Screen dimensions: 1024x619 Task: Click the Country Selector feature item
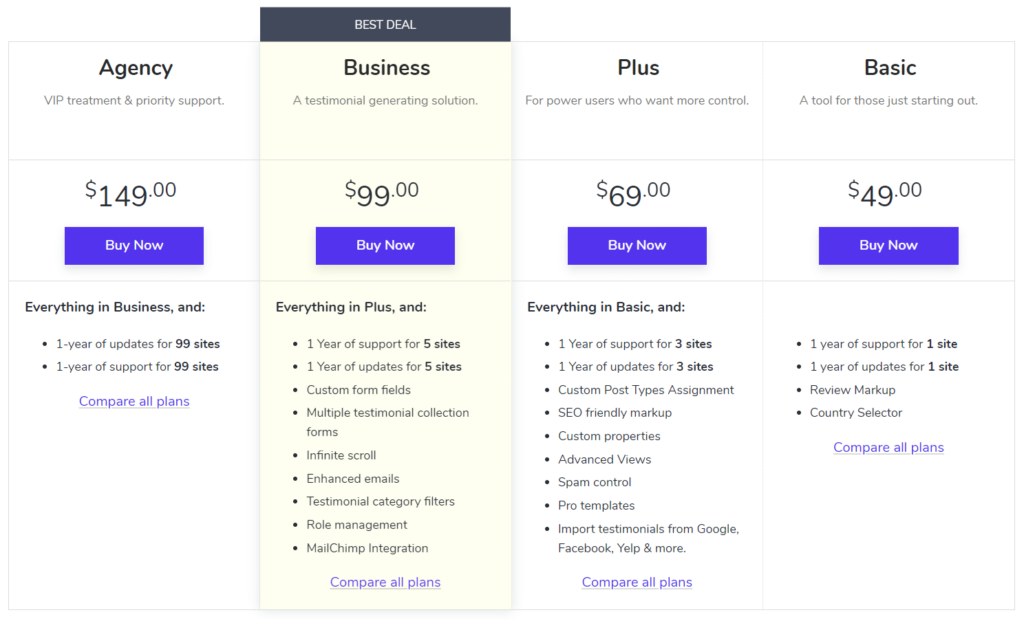point(856,413)
